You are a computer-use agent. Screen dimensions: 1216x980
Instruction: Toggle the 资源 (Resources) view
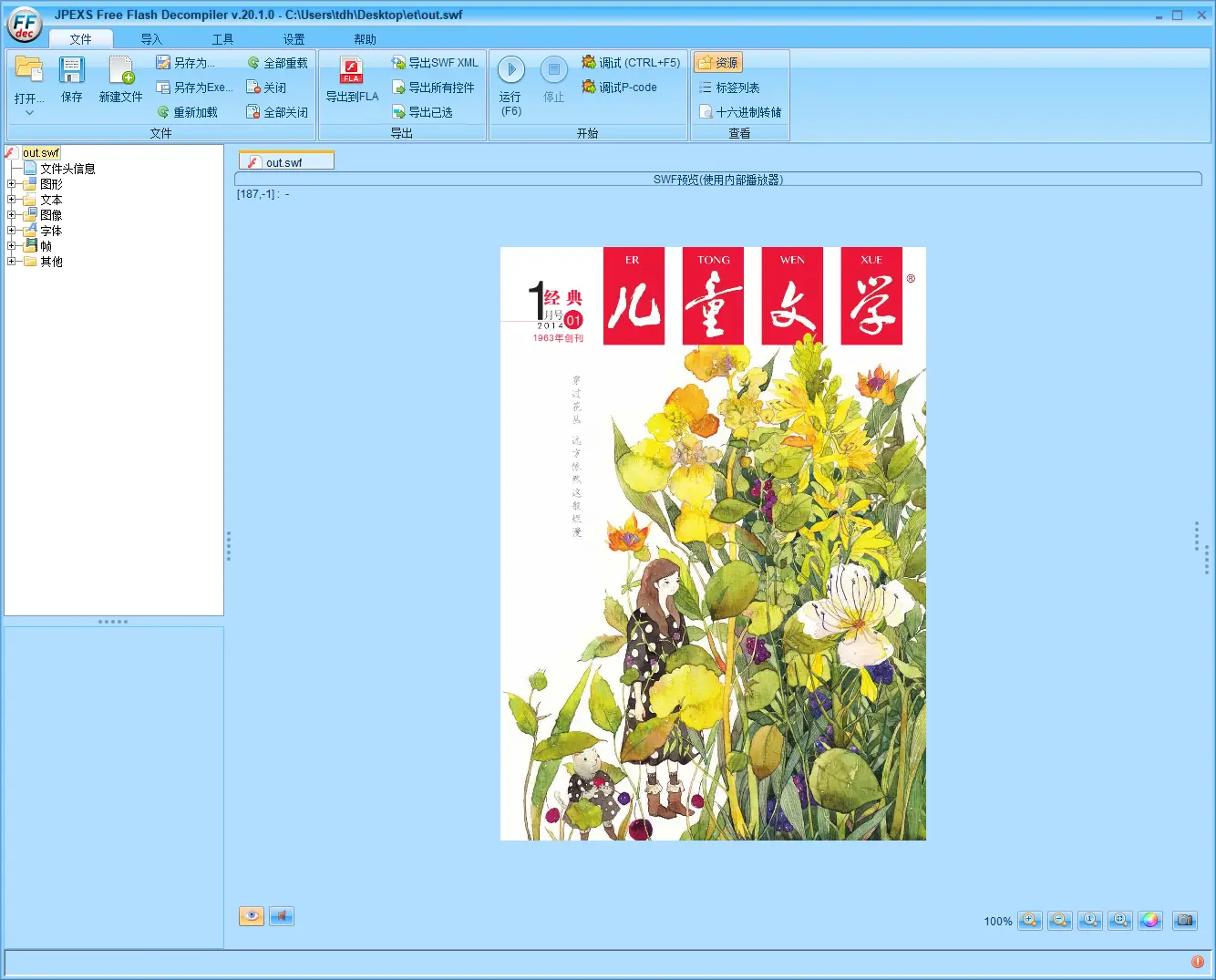click(x=718, y=63)
